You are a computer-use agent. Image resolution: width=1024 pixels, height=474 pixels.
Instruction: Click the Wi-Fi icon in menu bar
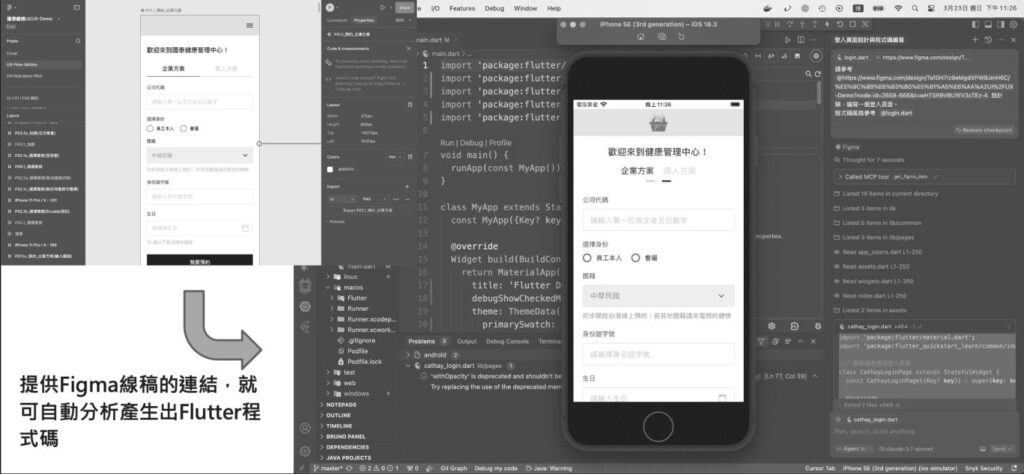[899, 8]
